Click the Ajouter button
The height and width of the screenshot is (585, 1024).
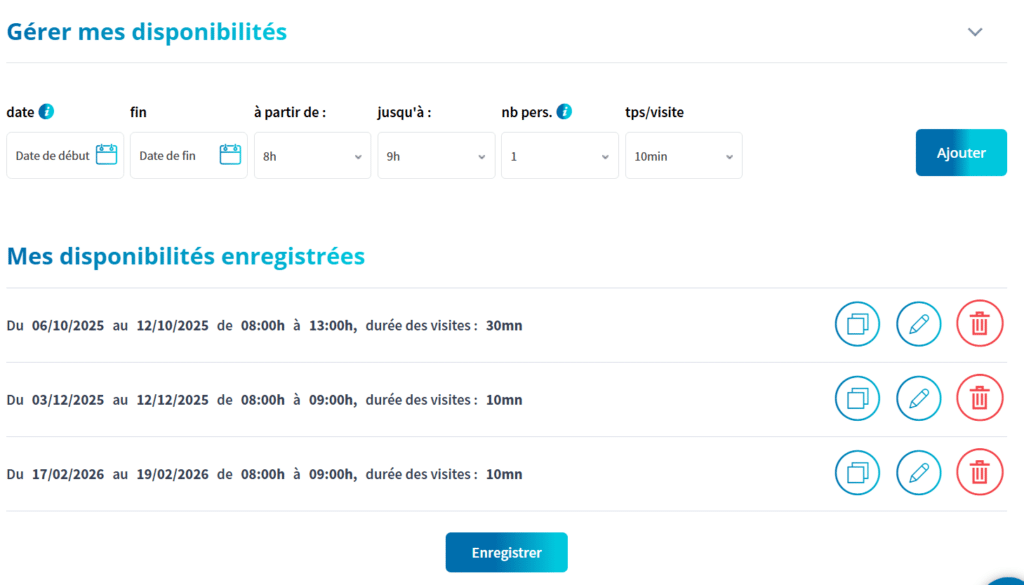tap(961, 153)
